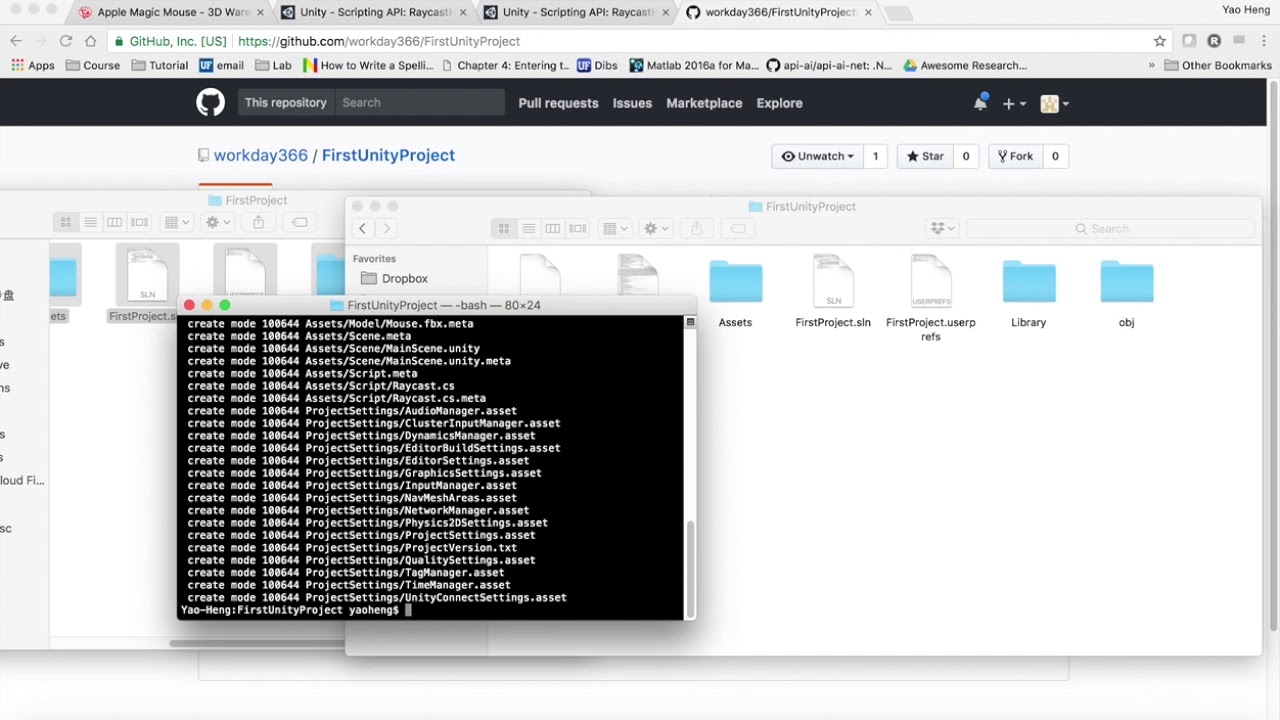
Task: Select the workday366/FirstUnityProject browser tab
Action: point(776,12)
